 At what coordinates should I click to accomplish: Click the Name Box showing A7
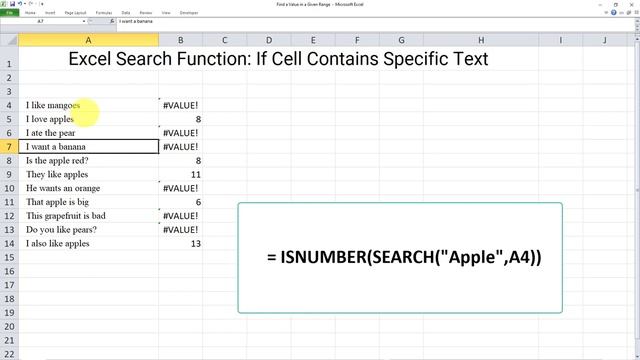[41, 21]
